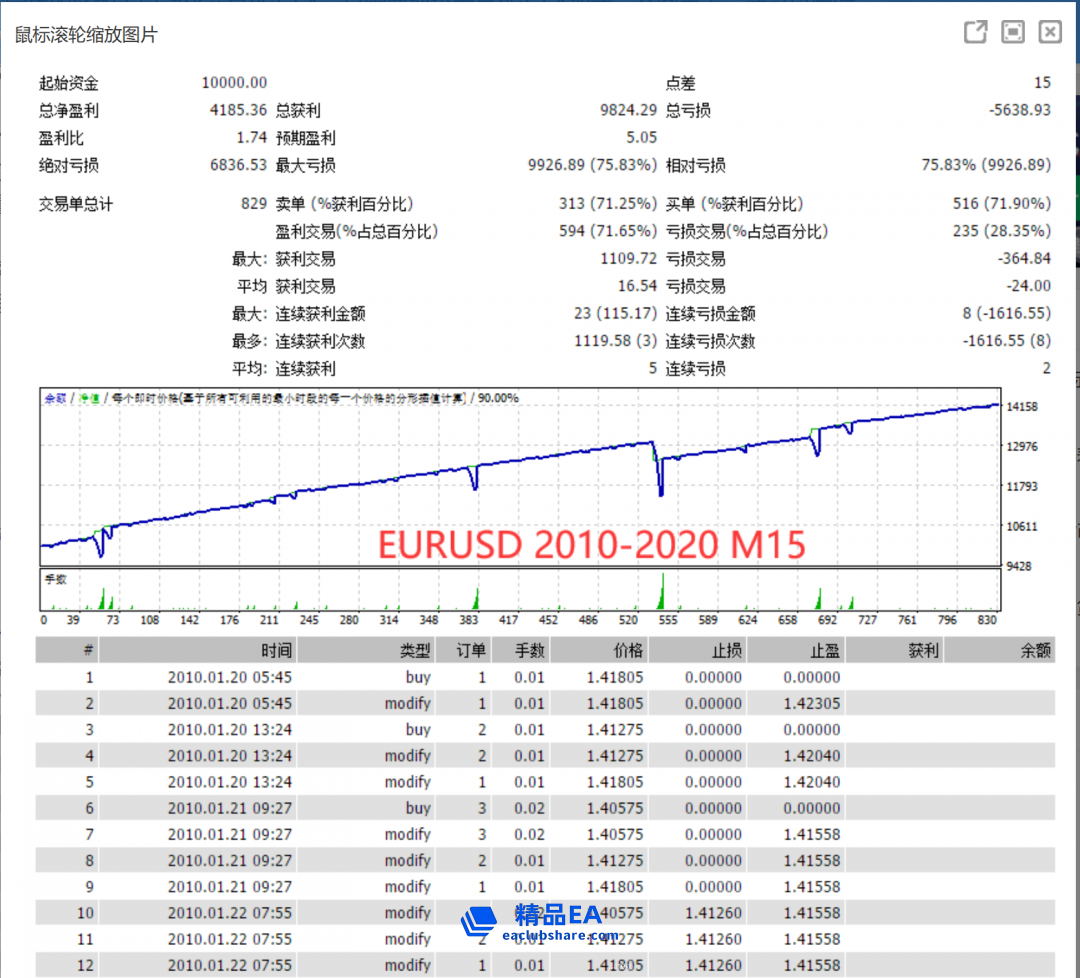Viewport: 1080px width, 978px height.
Task: Click the 鼠标滚轮缩放图片 title text
Action: click(86, 35)
